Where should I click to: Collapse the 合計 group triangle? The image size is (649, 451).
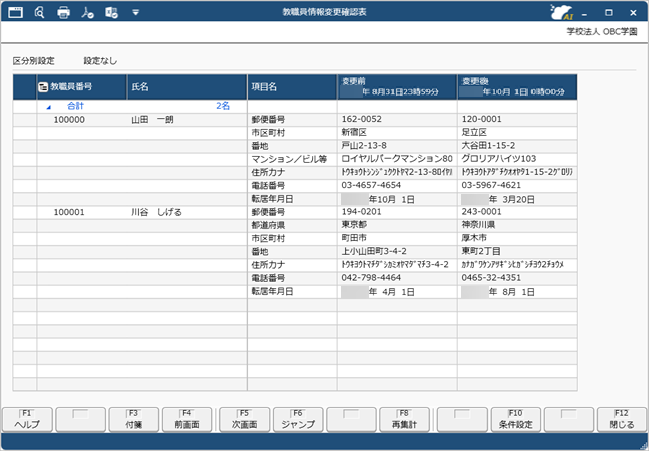[x=48, y=107]
